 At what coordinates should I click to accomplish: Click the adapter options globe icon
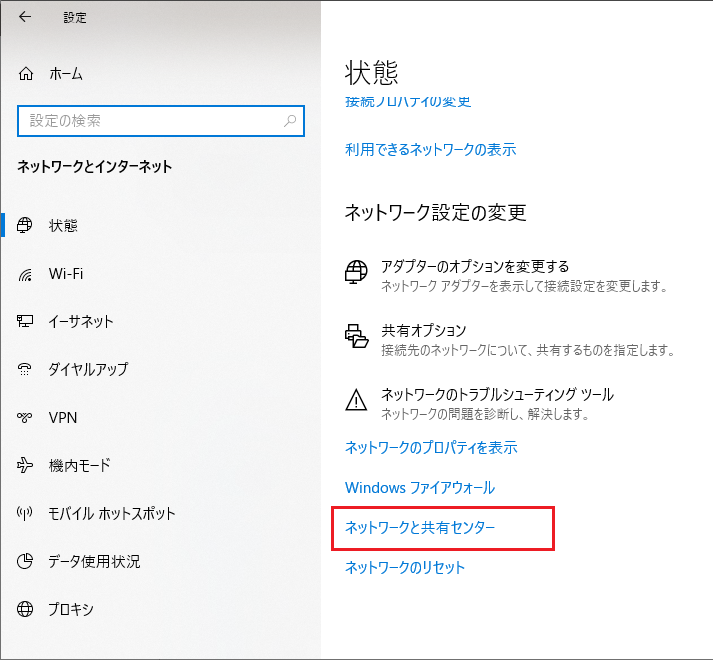point(356,273)
